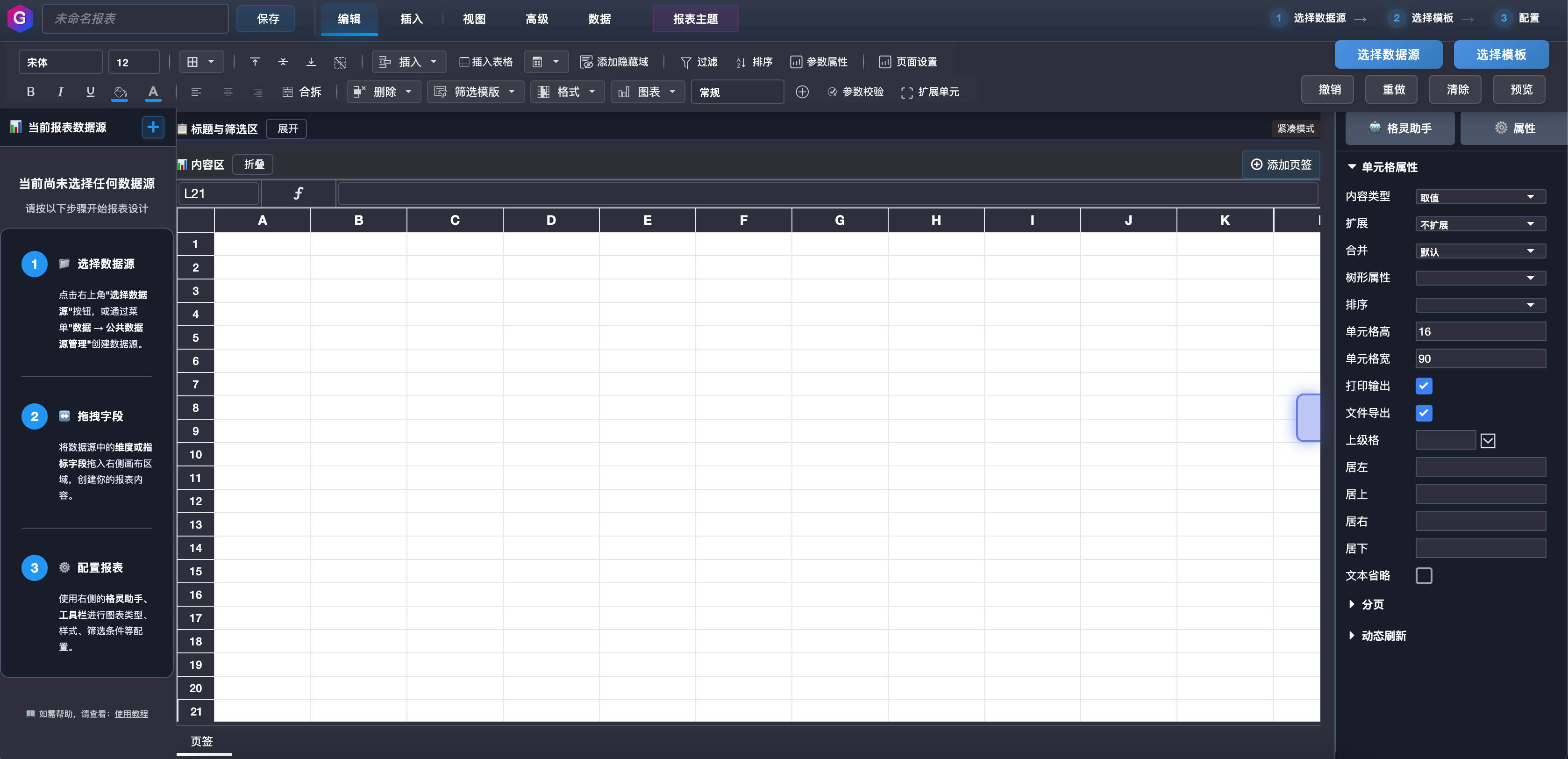Click the Bold formatting icon
This screenshot has width=1568, height=759.
pos(30,92)
